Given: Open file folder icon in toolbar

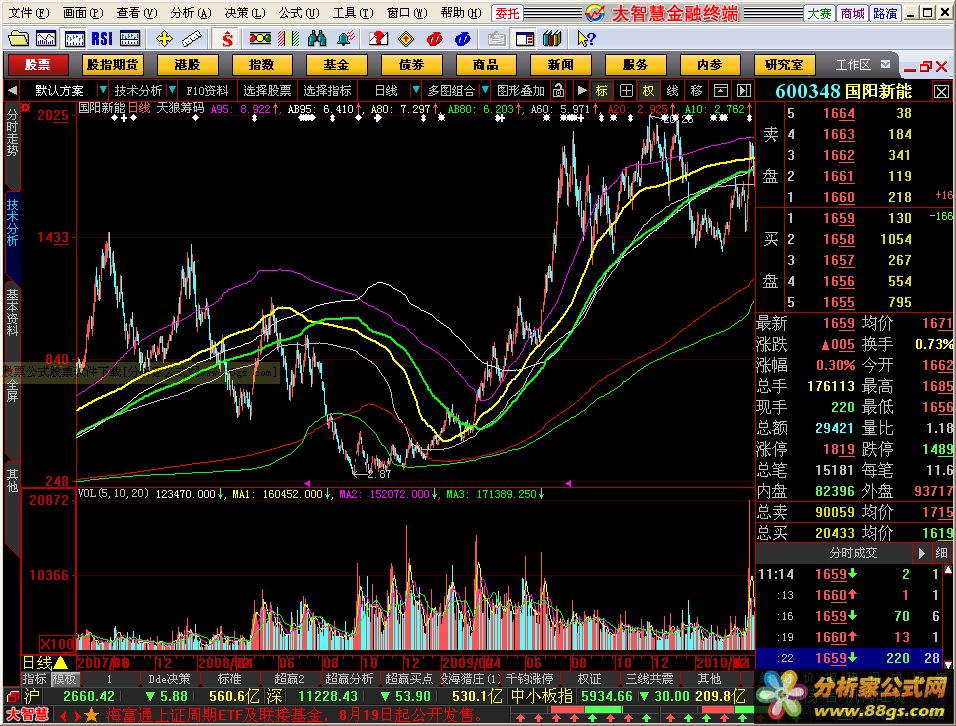Looking at the screenshot, I should [18, 39].
